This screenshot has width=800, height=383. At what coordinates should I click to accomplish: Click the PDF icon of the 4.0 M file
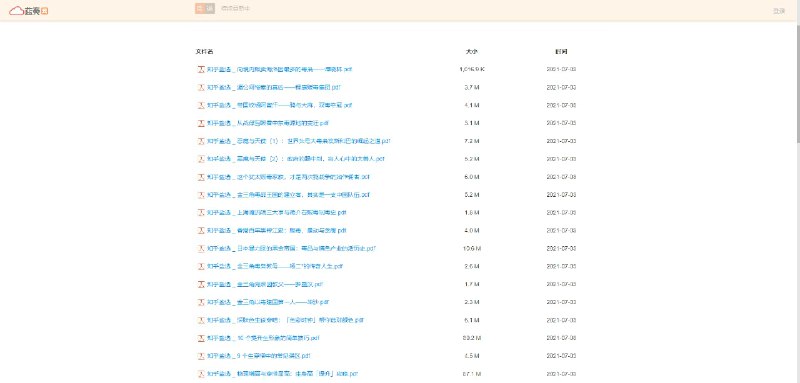(x=201, y=231)
